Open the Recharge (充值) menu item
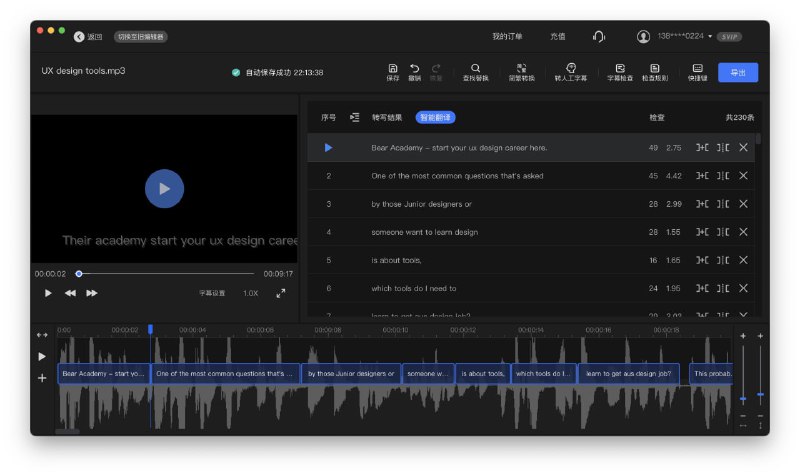 [557, 36]
